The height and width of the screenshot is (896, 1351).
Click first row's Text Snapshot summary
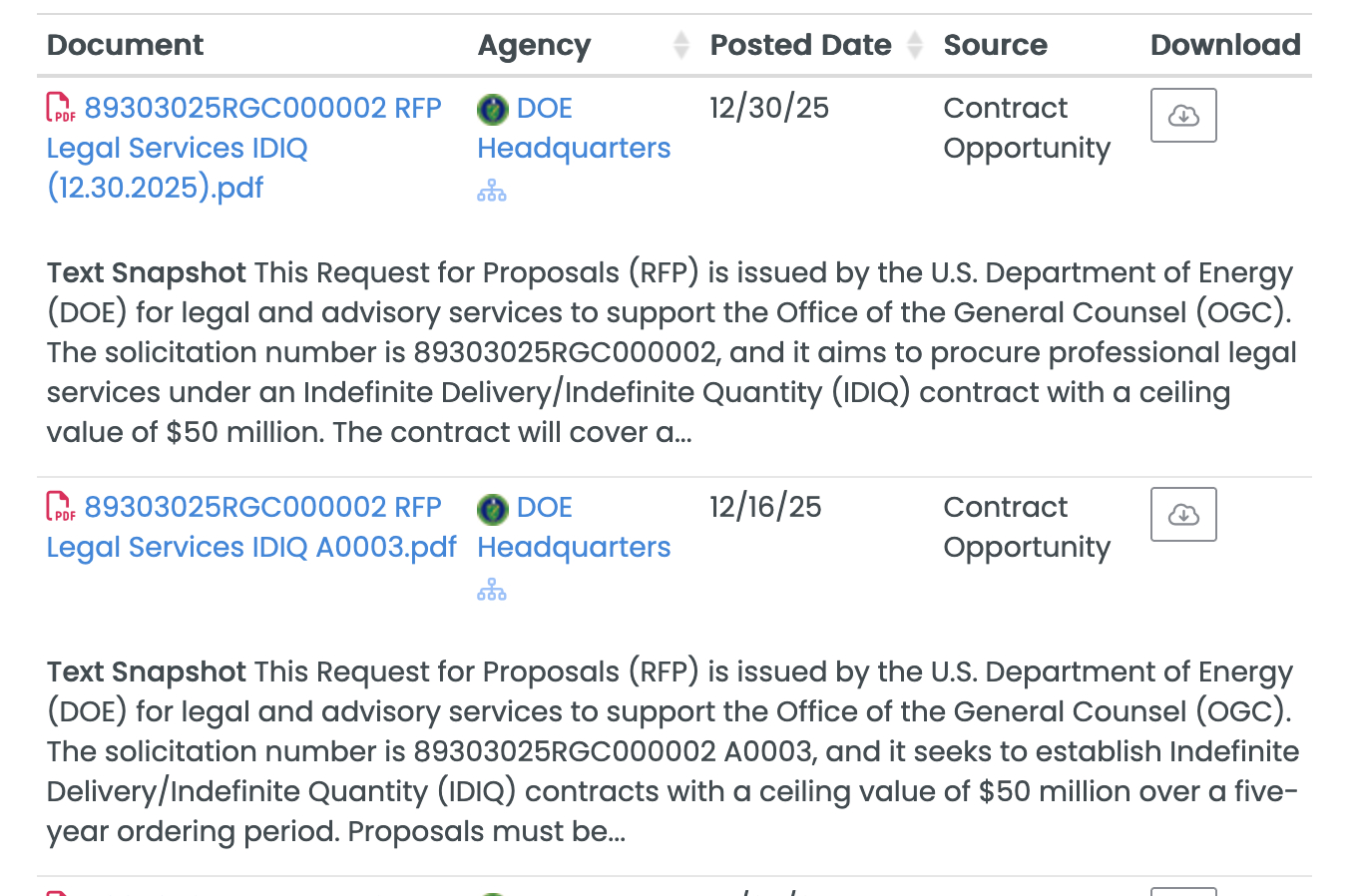click(669, 352)
